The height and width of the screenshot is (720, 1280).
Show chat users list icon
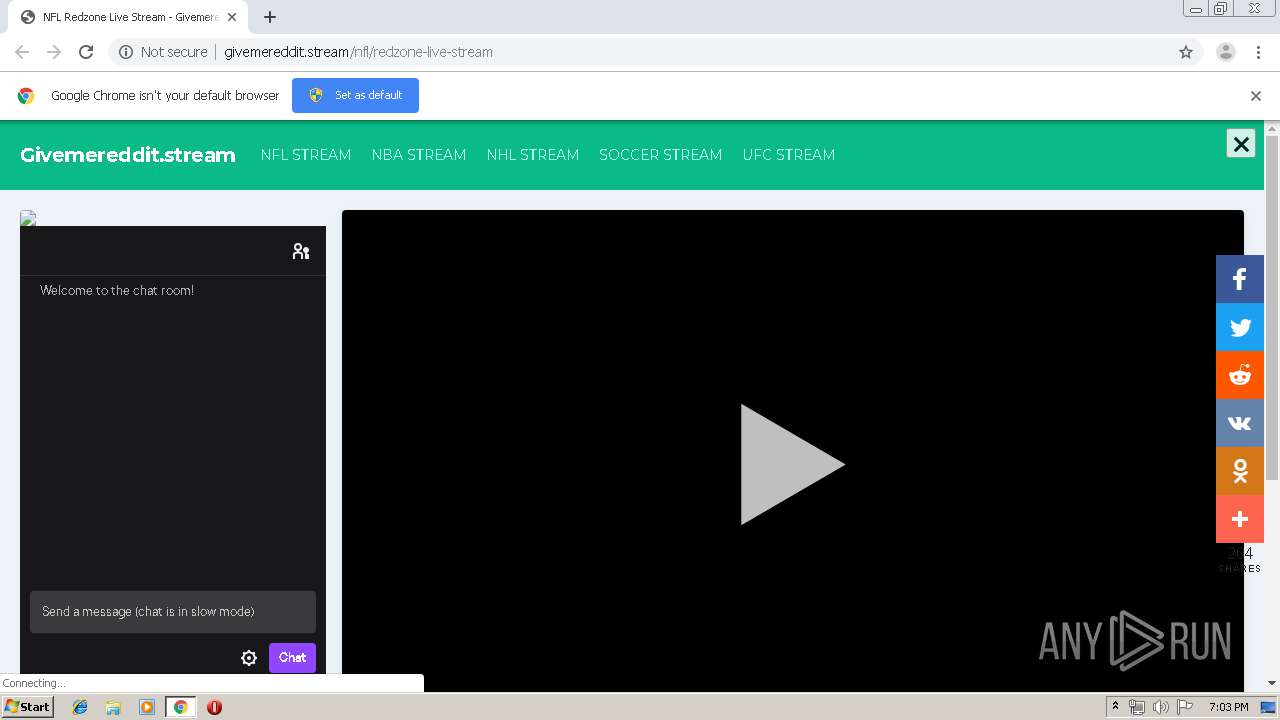[x=301, y=251]
